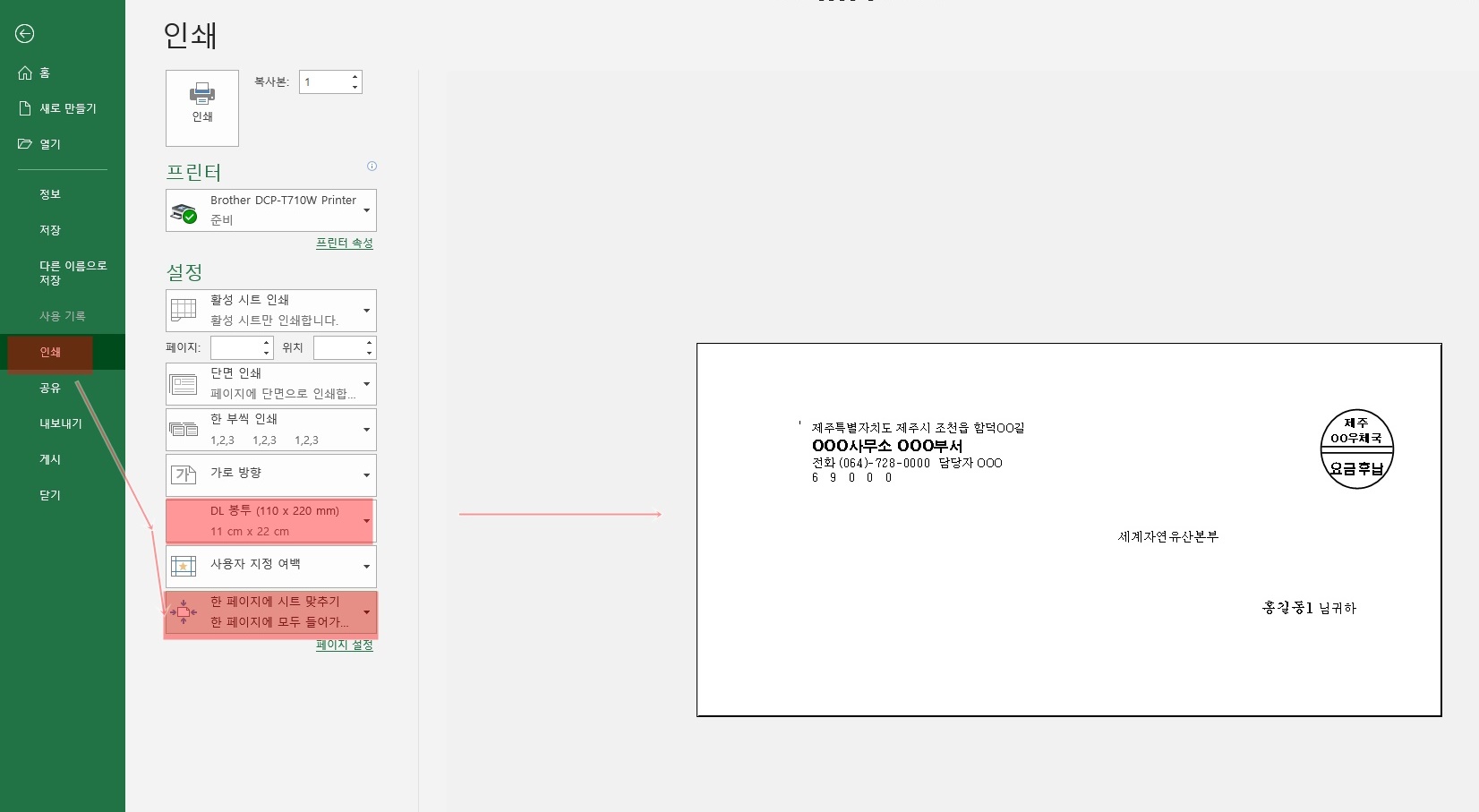The width and height of the screenshot is (1479, 812).
Task: Open the 게시 page
Action: click(50, 459)
